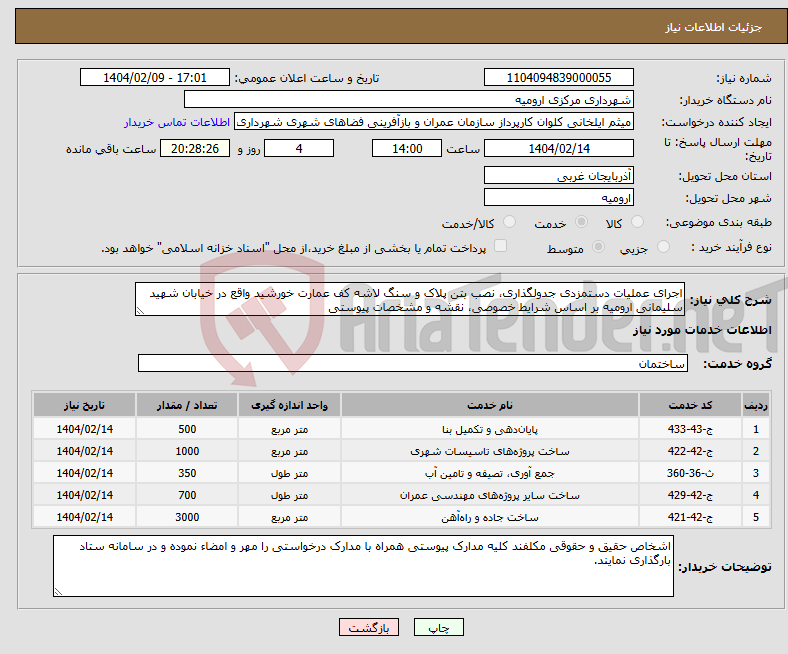Click the بازگشت back button

369,627
